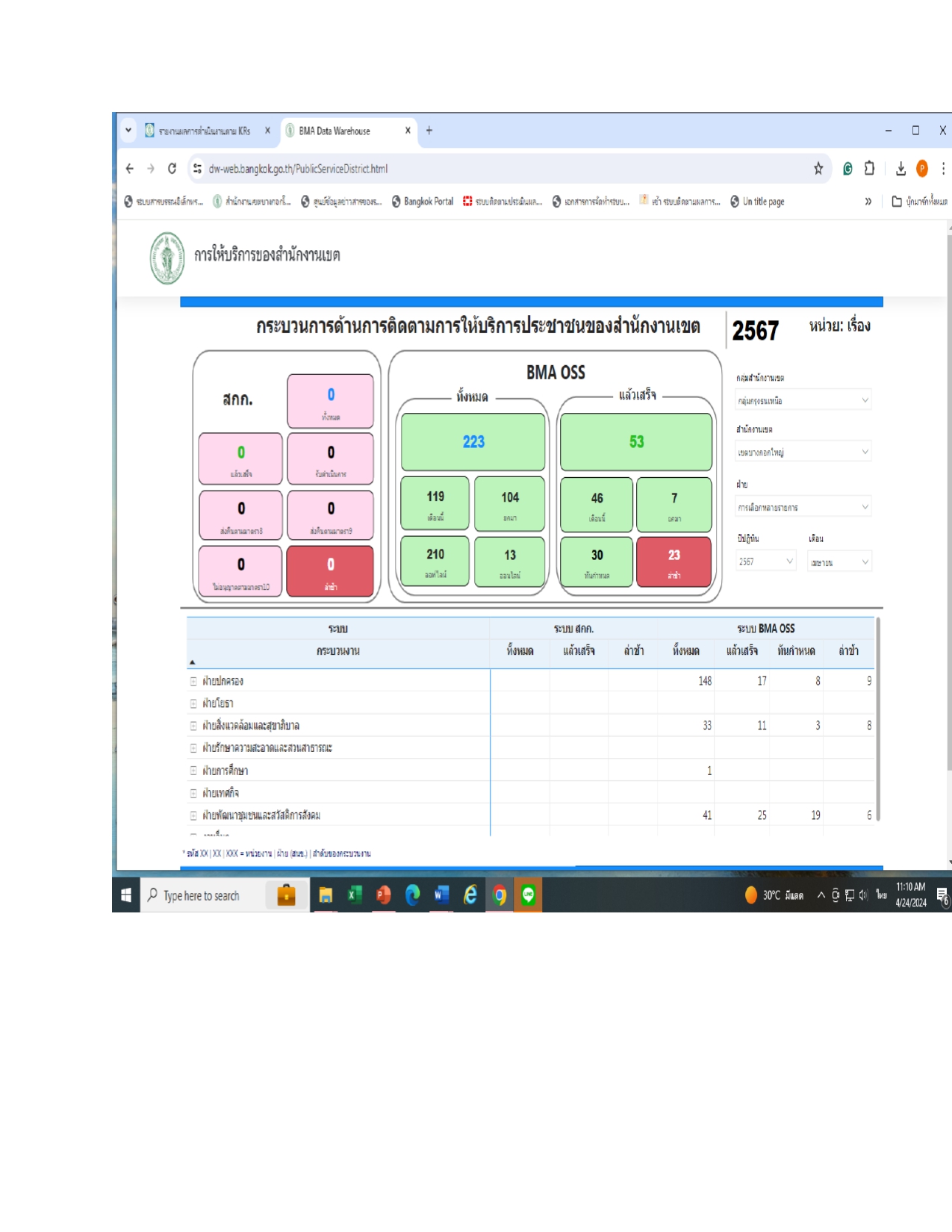Open the Chrome downloads icon
Screen dimensions: 952x1232
tap(900, 169)
